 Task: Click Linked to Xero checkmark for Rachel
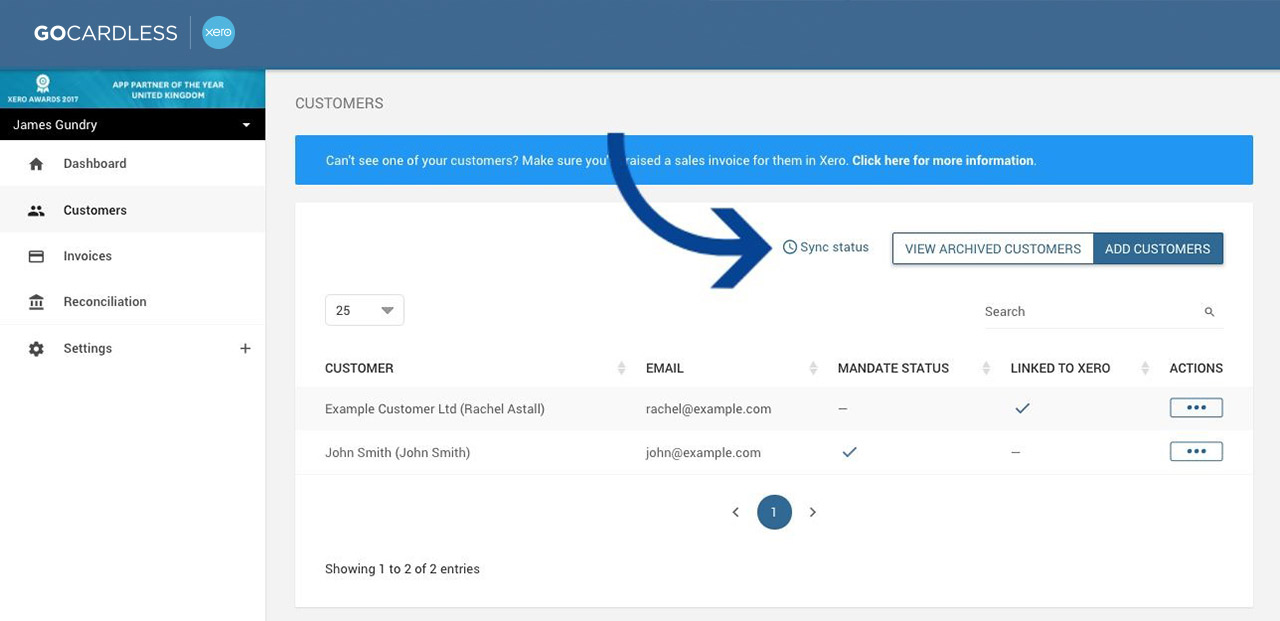click(x=1022, y=408)
